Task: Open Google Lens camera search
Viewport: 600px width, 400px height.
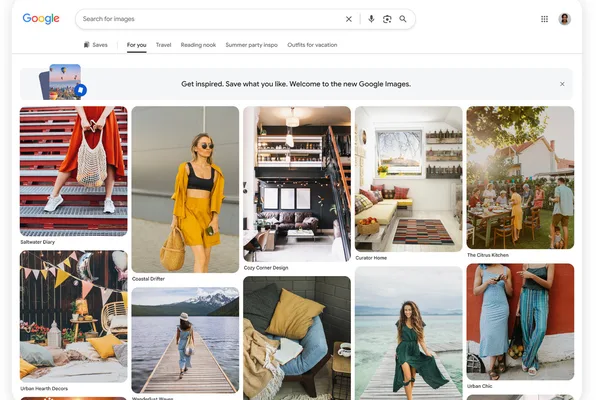Action: click(387, 19)
